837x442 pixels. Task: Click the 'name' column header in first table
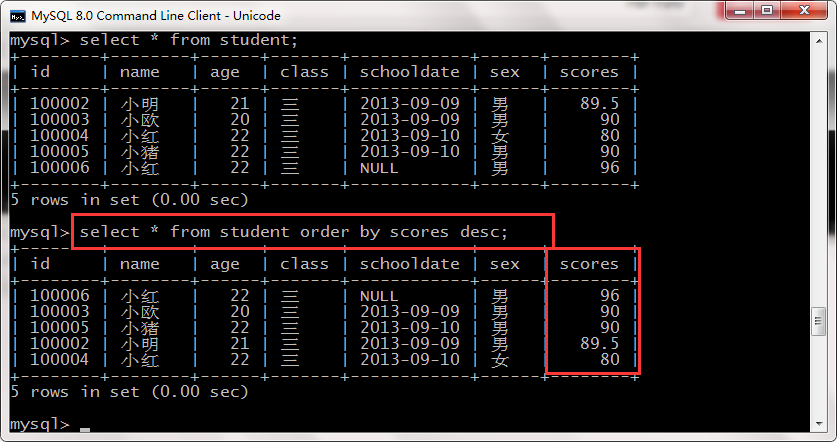[x=139, y=72]
